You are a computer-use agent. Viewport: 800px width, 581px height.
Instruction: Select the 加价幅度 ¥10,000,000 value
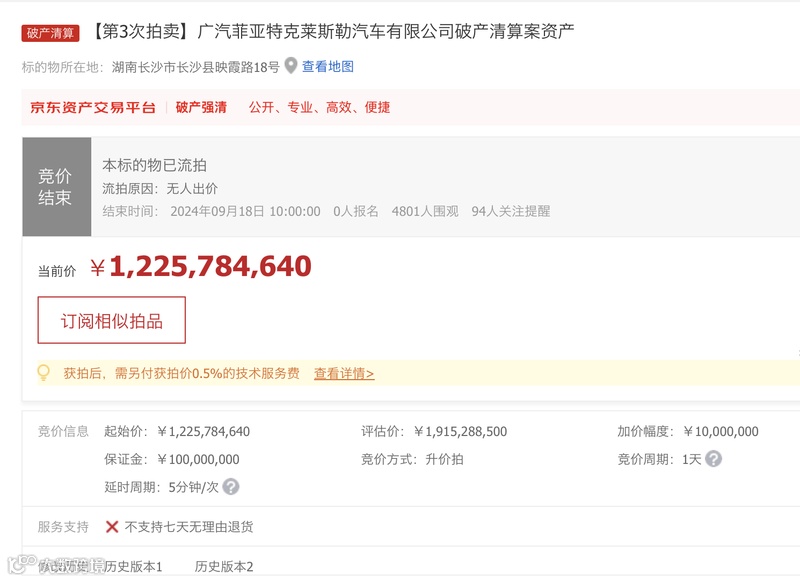point(720,432)
